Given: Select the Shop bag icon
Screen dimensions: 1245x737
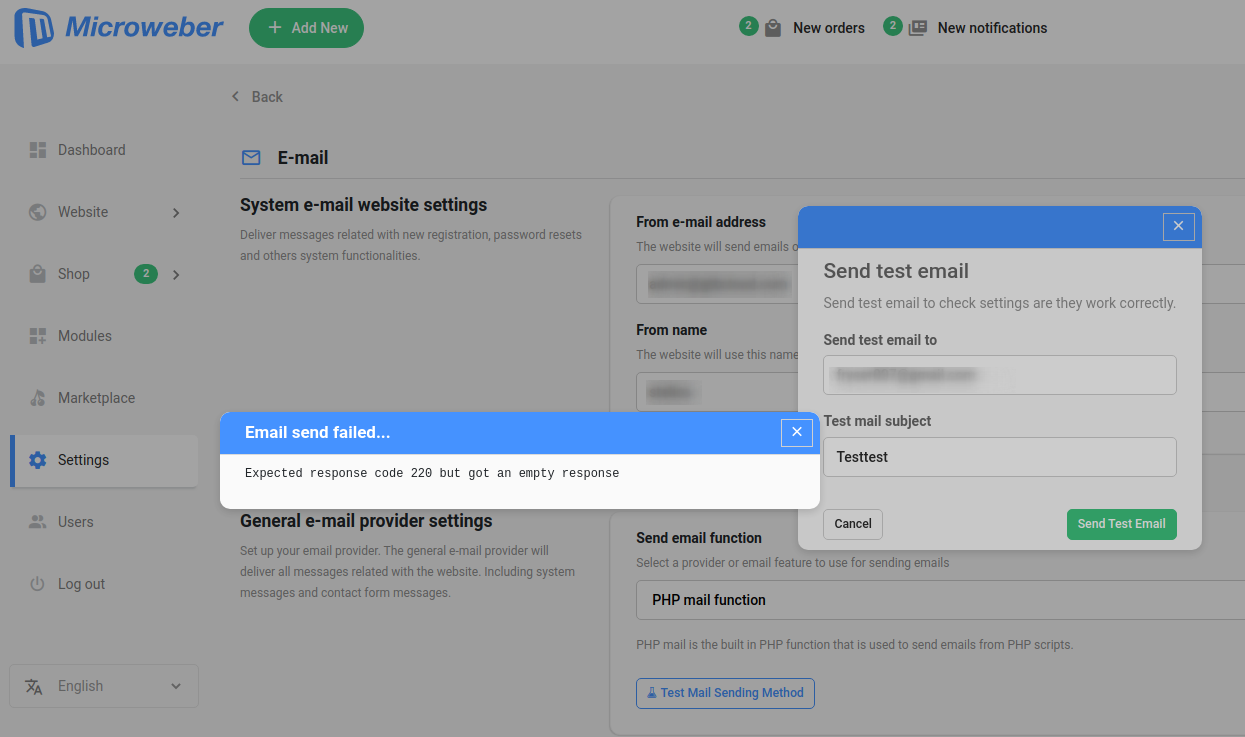Looking at the screenshot, I should point(37,273).
